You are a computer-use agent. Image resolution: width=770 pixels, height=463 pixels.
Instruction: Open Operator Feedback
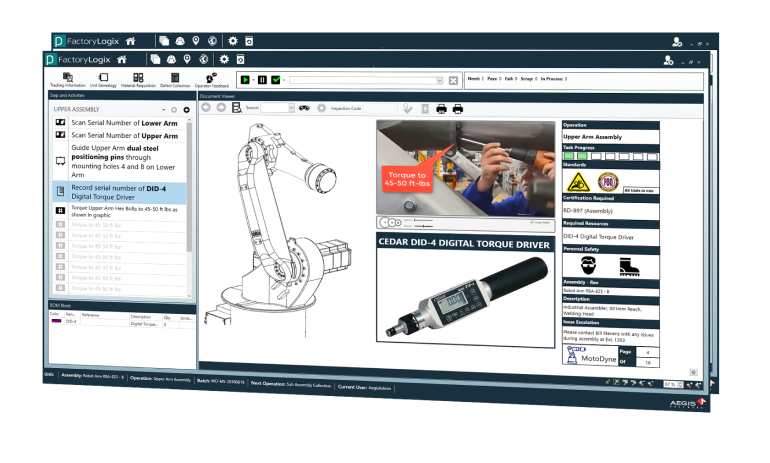point(212,80)
